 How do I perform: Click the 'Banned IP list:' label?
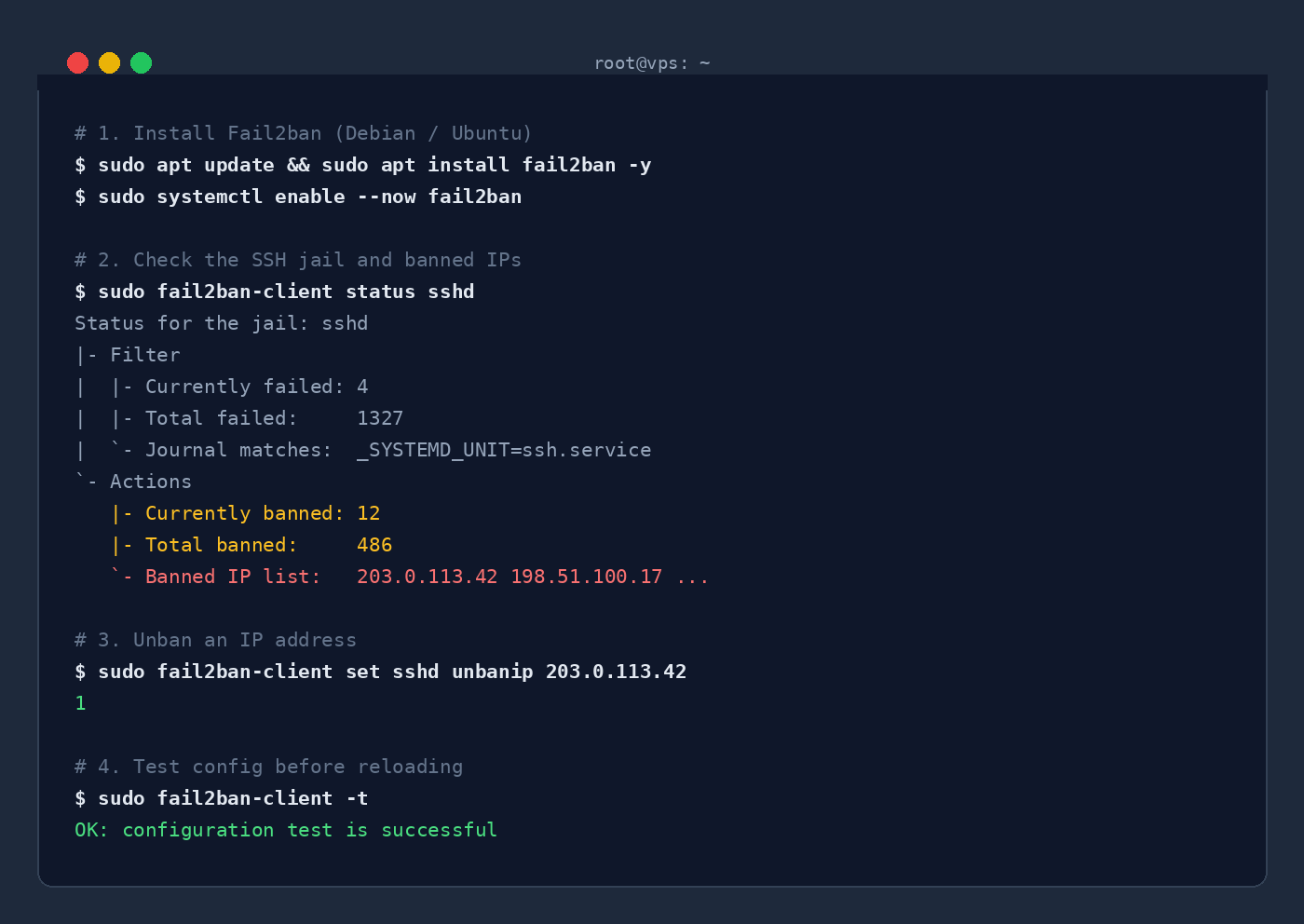pyautogui.click(x=233, y=577)
